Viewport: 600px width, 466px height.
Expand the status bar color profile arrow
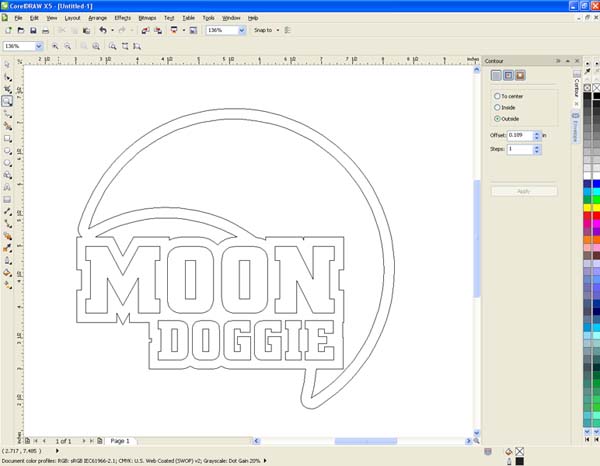(265, 461)
